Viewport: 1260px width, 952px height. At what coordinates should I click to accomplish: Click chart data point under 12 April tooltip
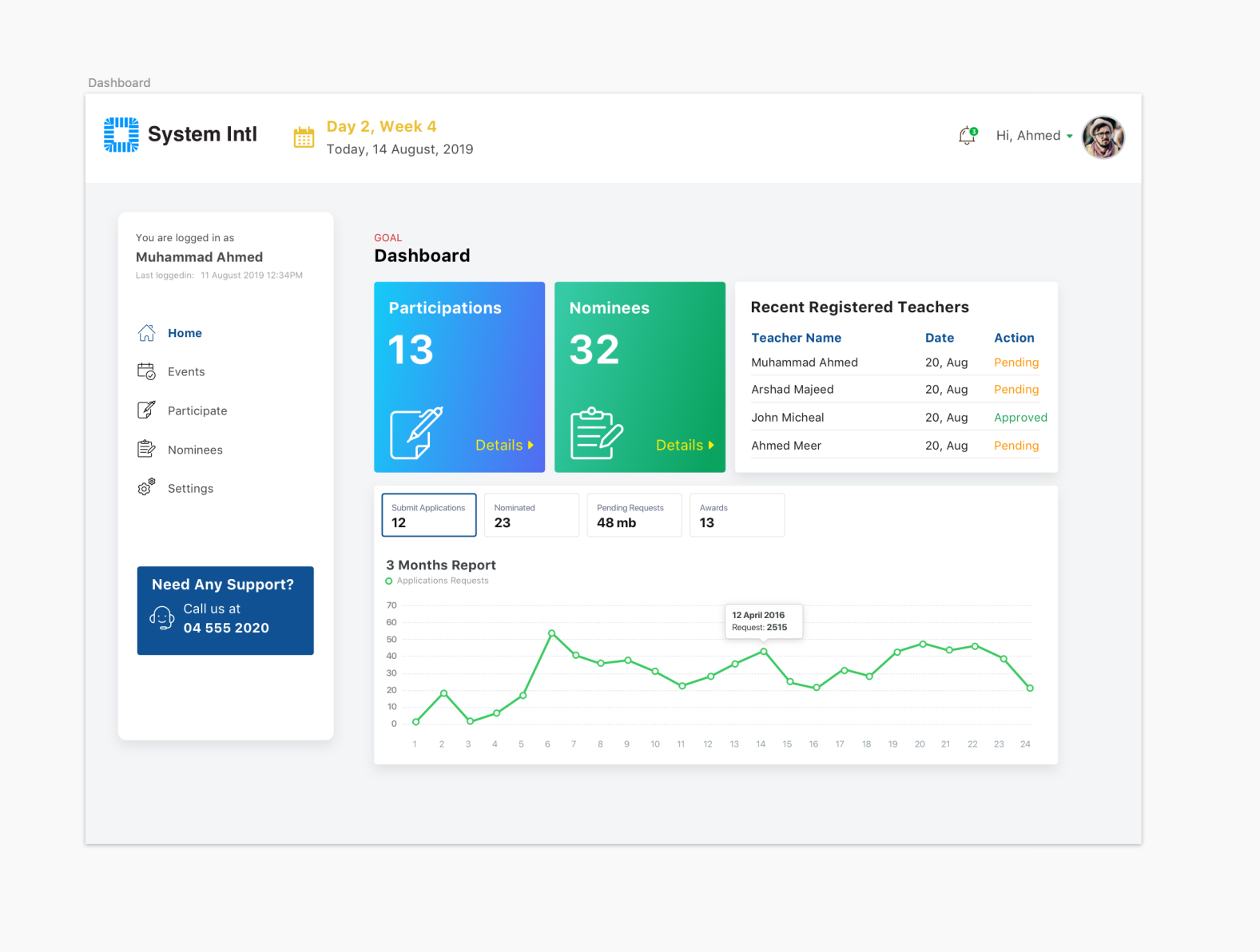pos(764,652)
